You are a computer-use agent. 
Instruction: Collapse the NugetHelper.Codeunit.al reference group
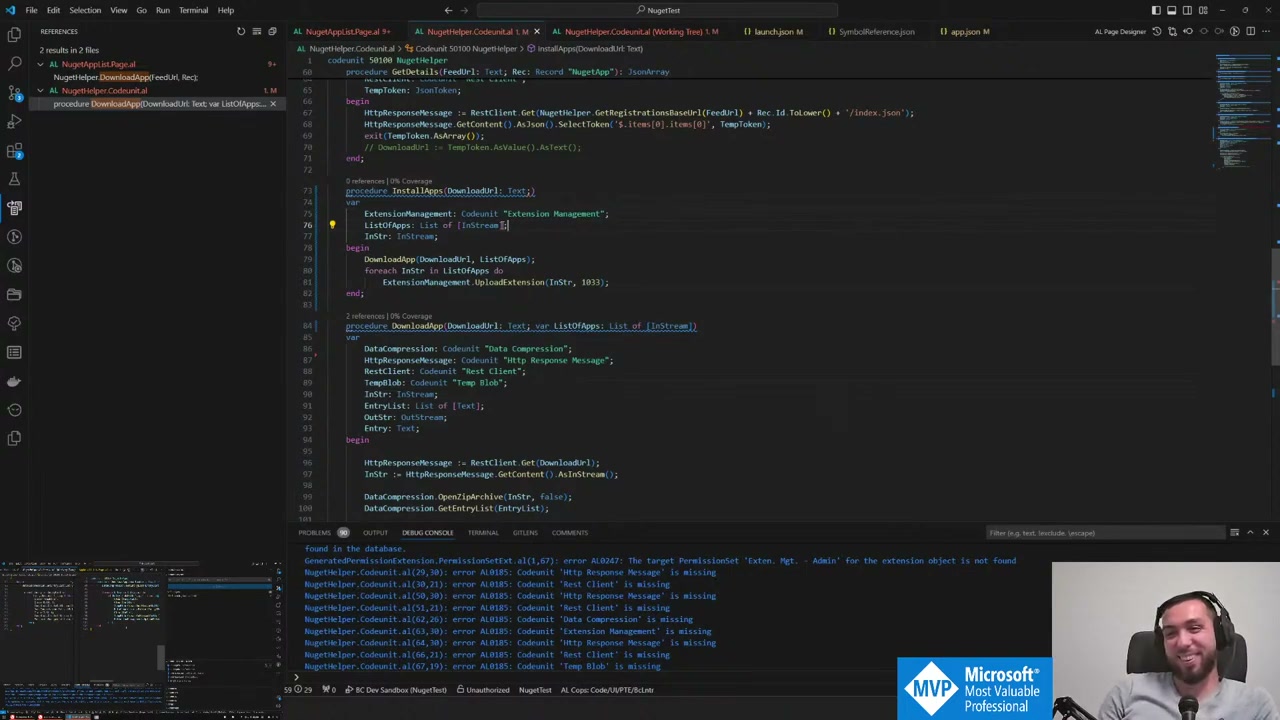pyautogui.click(x=40, y=91)
